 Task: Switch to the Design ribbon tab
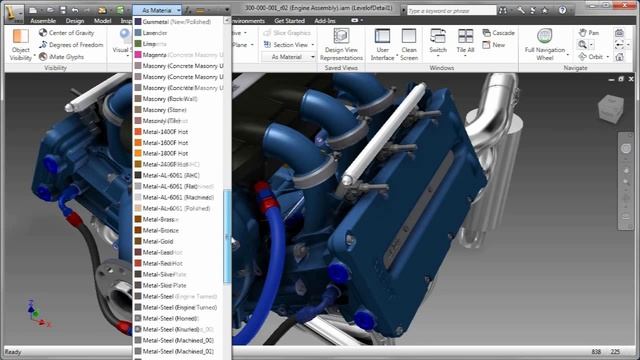[x=75, y=21]
